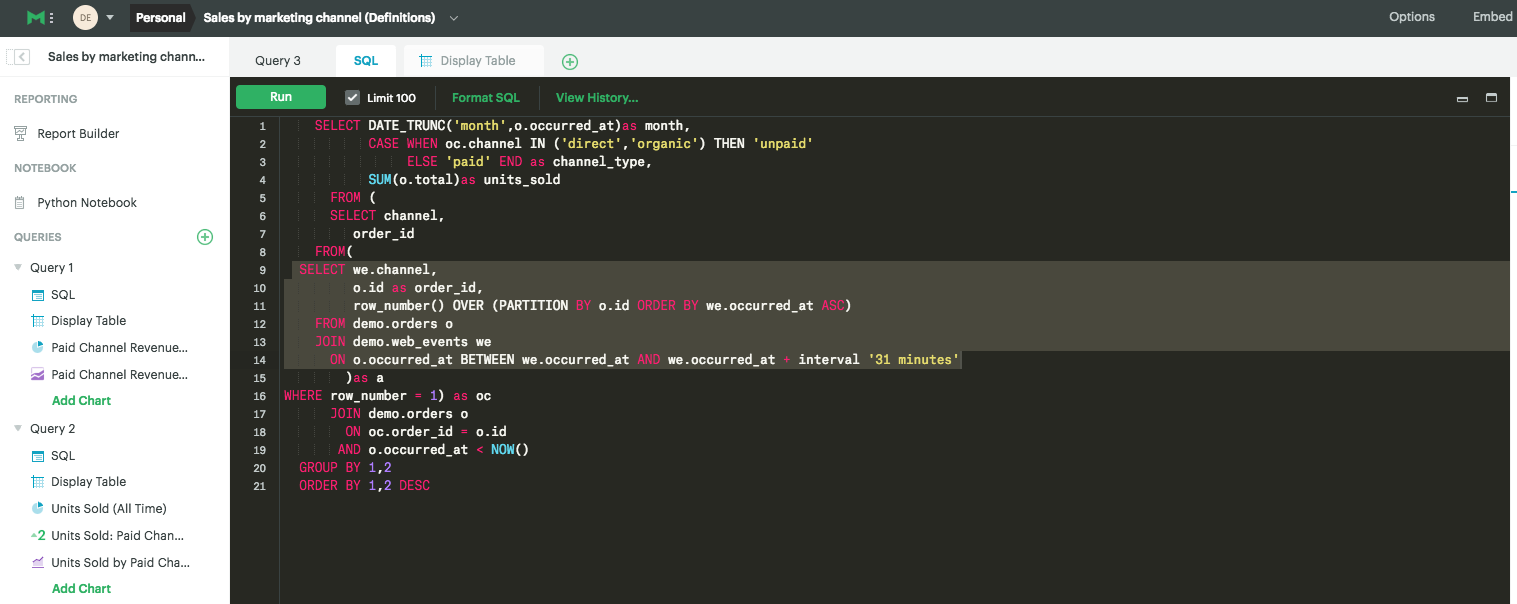1517x604 pixels.
Task: Click Add Chart under Query 1
Action: pyautogui.click(x=81, y=401)
